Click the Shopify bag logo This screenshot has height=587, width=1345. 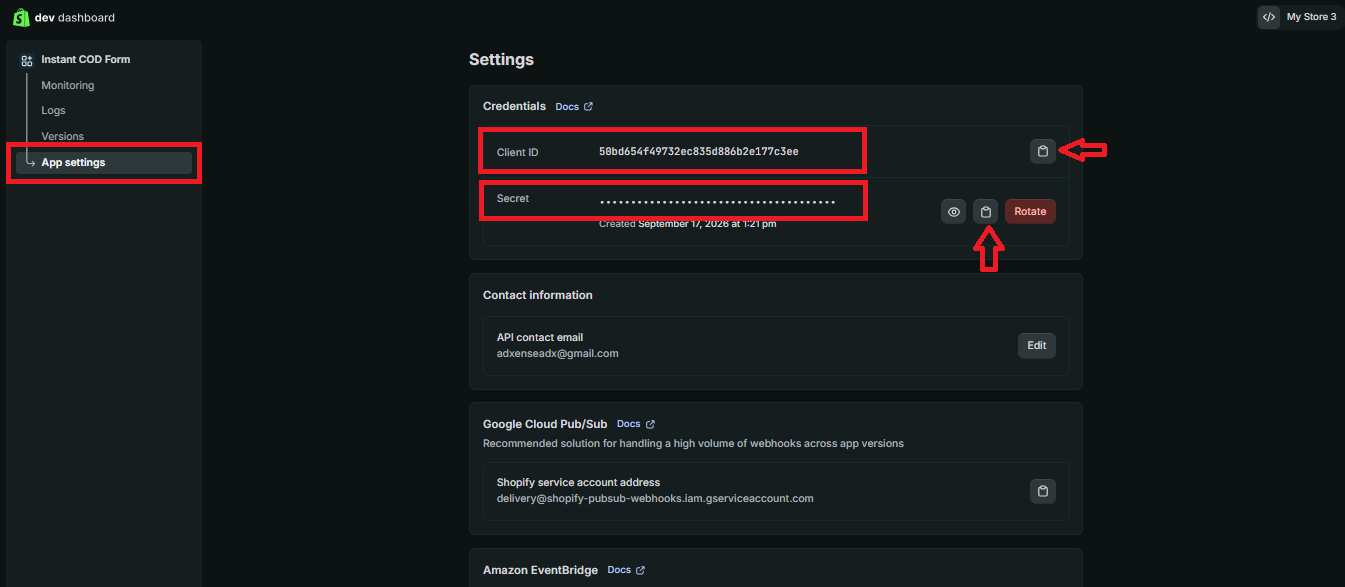point(21,17)
